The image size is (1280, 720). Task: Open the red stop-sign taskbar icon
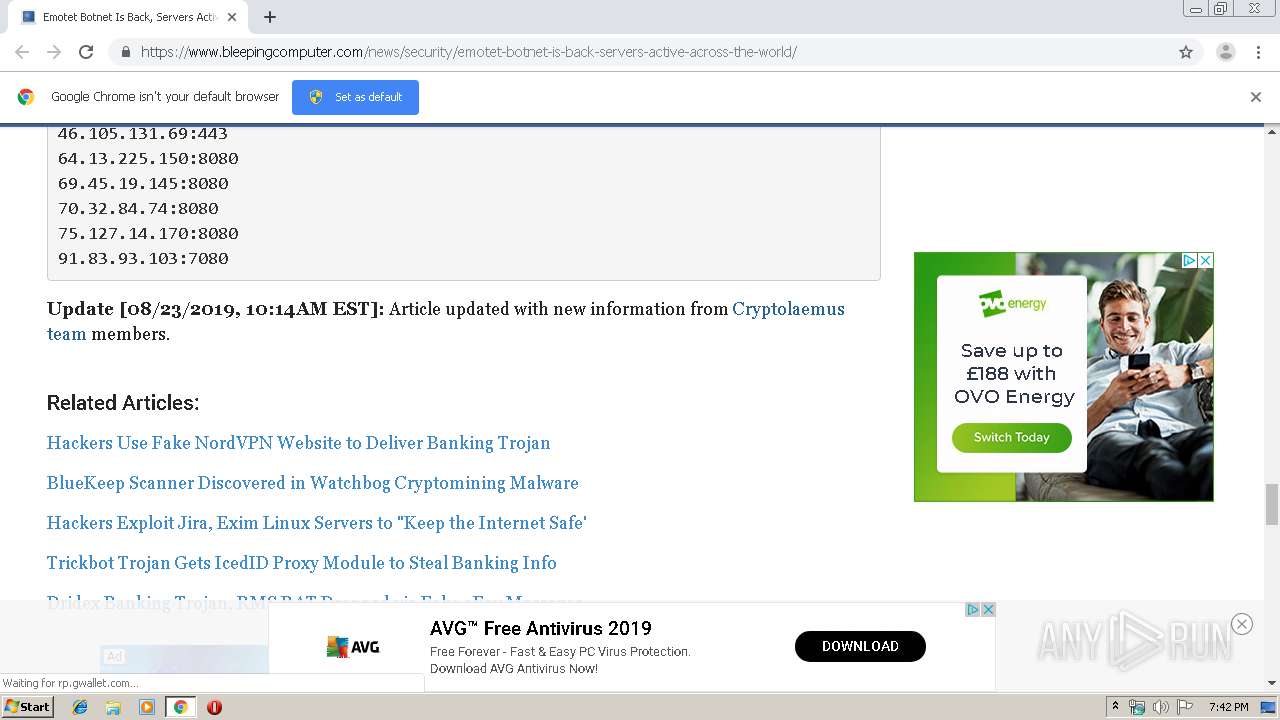pos(214,707)
